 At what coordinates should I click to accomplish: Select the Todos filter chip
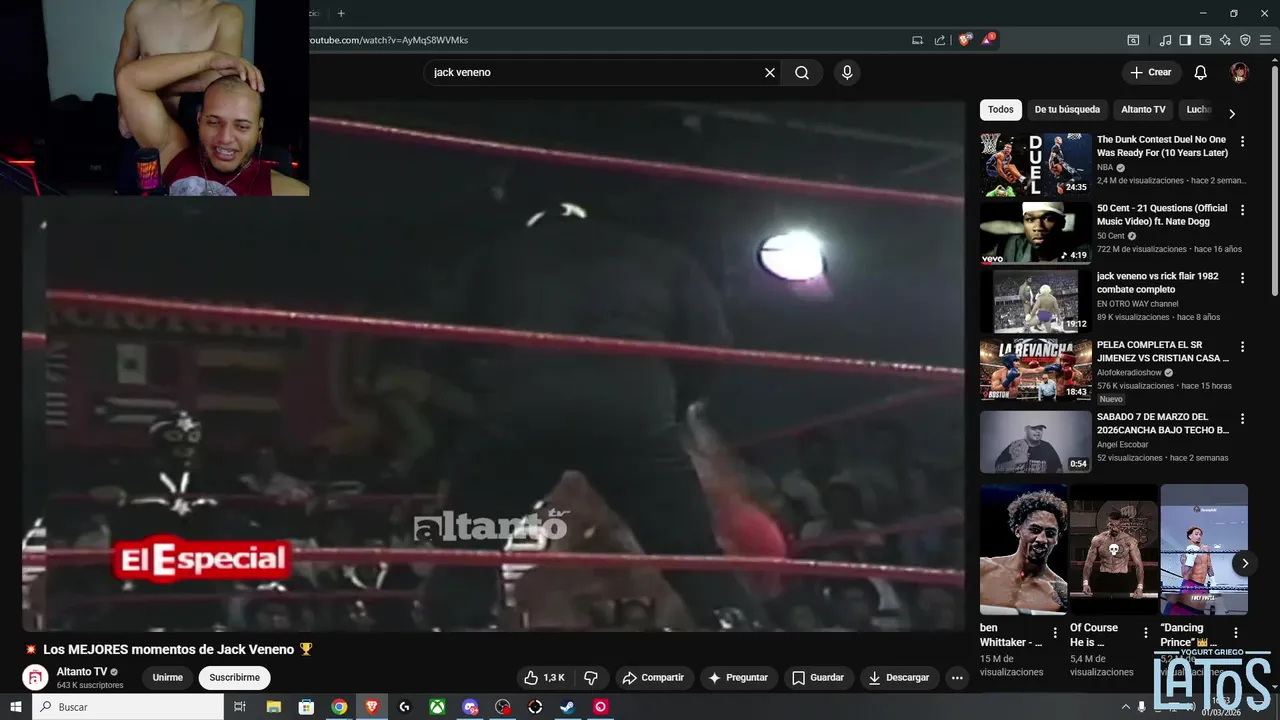[x=1000, y=110]
